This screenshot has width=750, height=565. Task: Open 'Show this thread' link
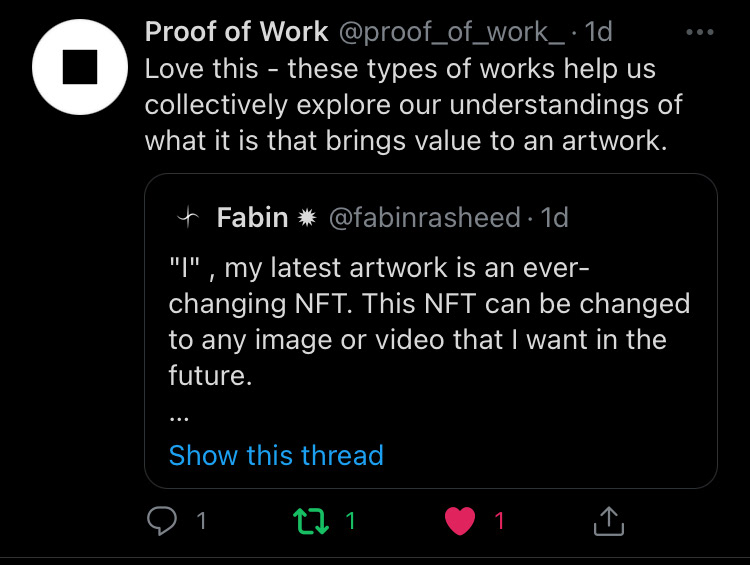click(x=276, y=455)
